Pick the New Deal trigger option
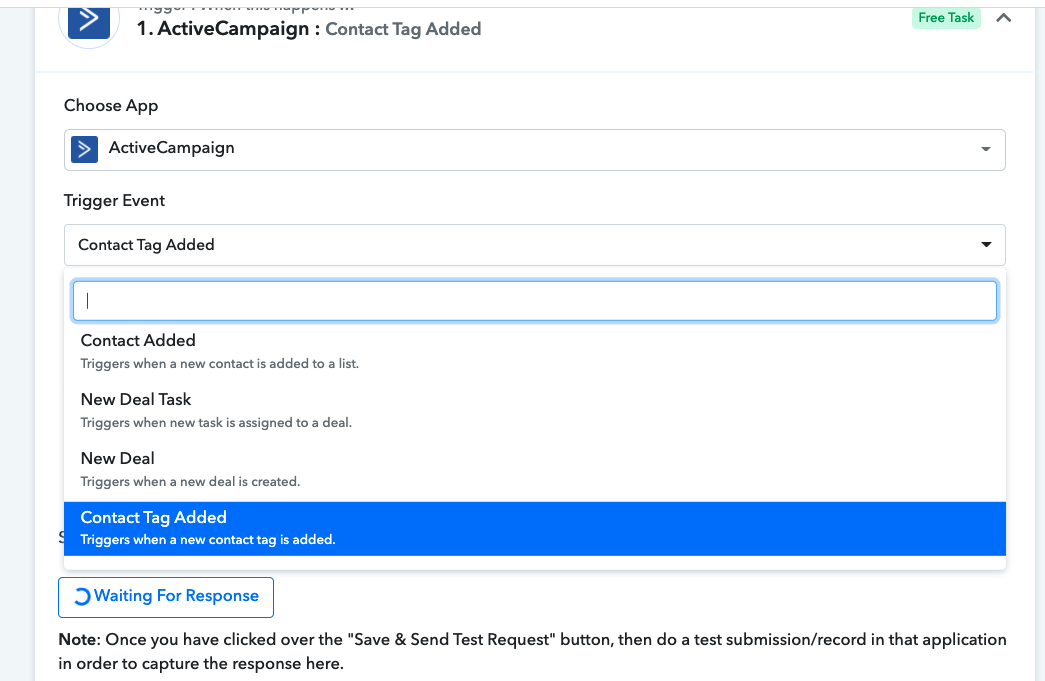 534,469
